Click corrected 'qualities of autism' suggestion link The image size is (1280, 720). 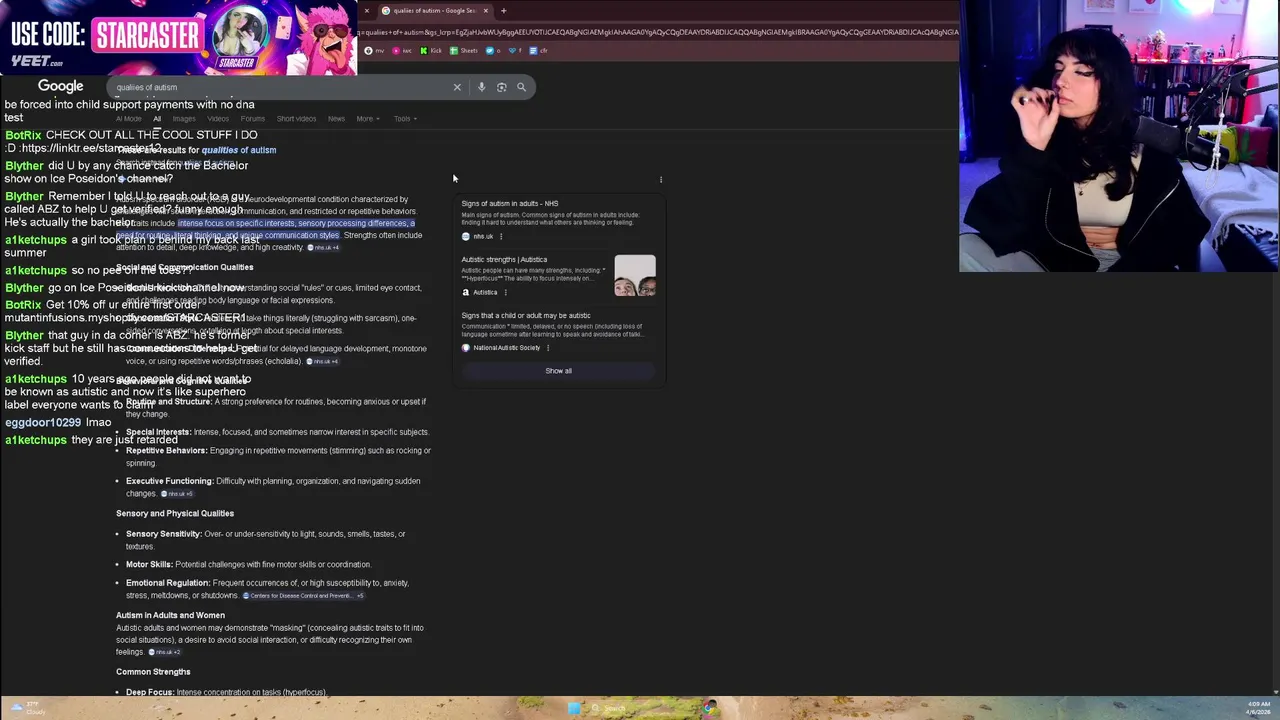pyautogui.click(x=239, y=150)
